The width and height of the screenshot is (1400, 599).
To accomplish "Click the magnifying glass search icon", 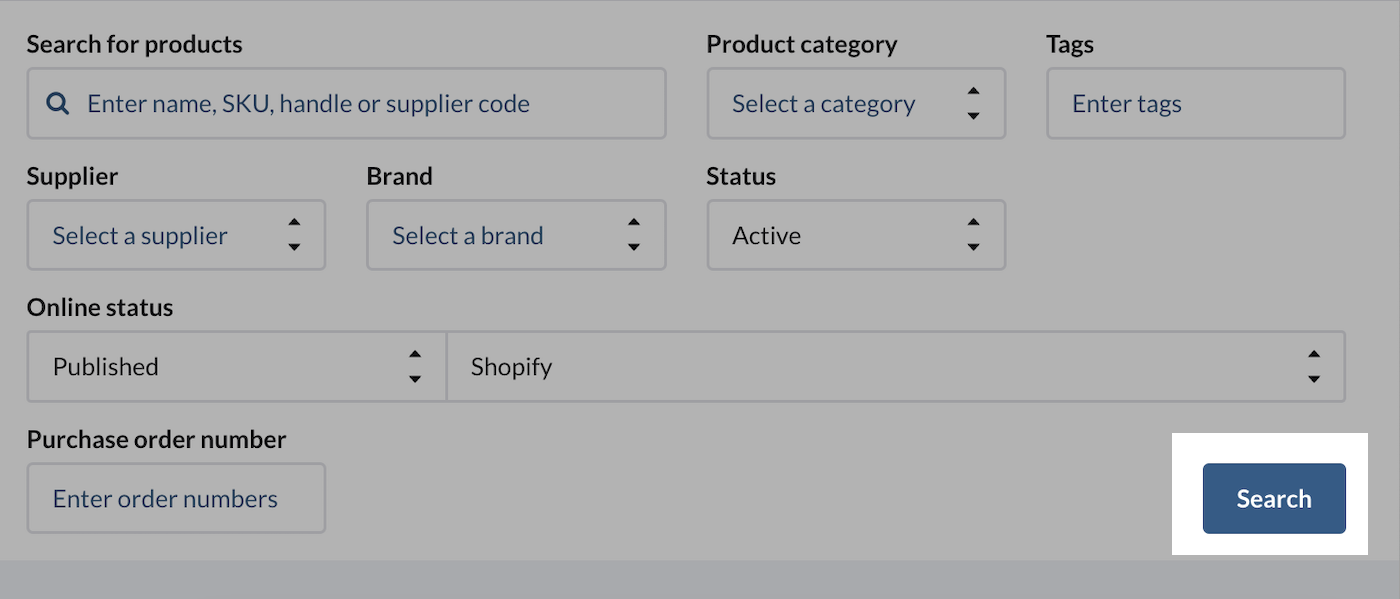I will 59,104.
